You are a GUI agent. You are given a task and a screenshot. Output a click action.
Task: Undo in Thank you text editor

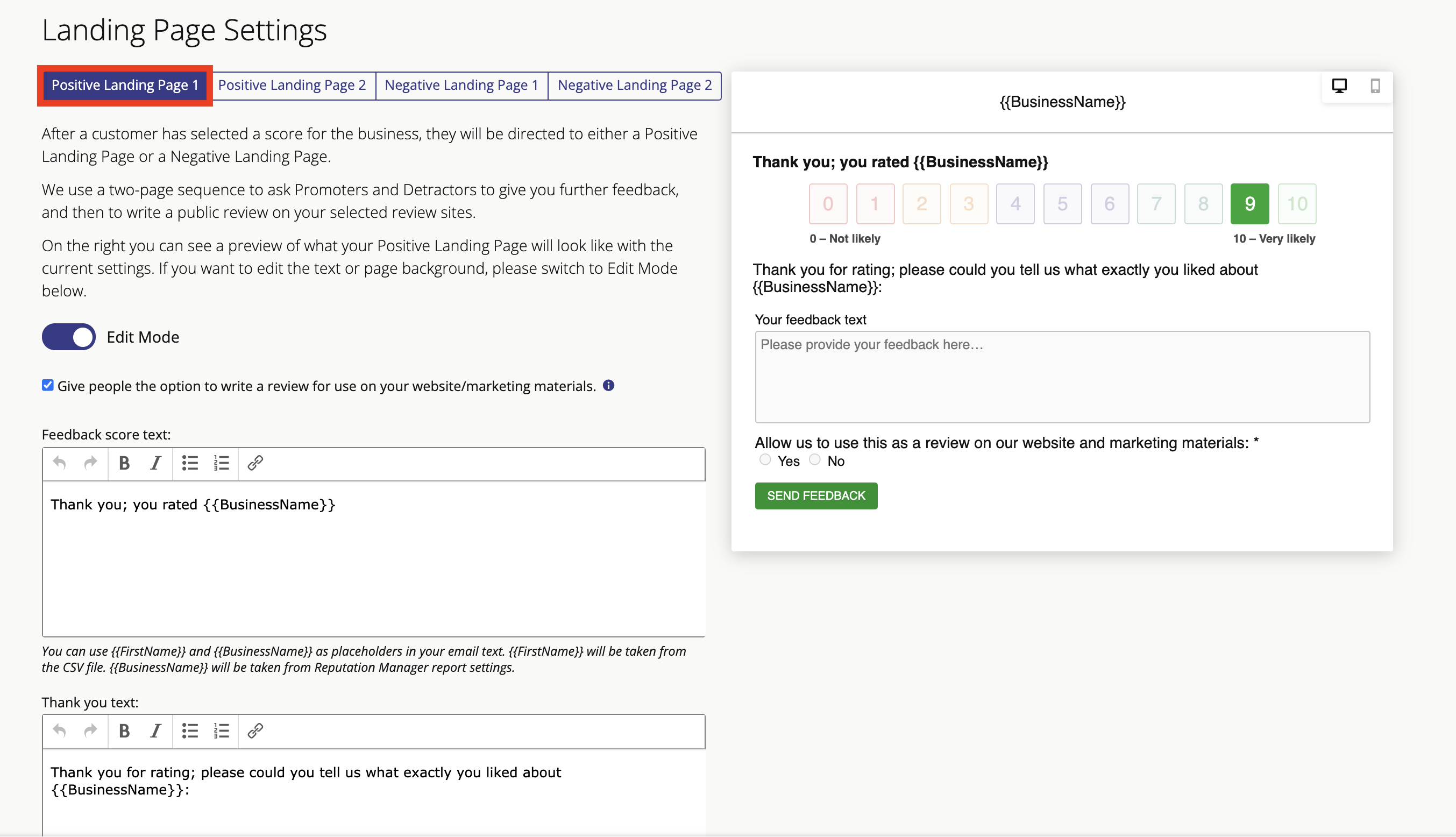[59, 731]
